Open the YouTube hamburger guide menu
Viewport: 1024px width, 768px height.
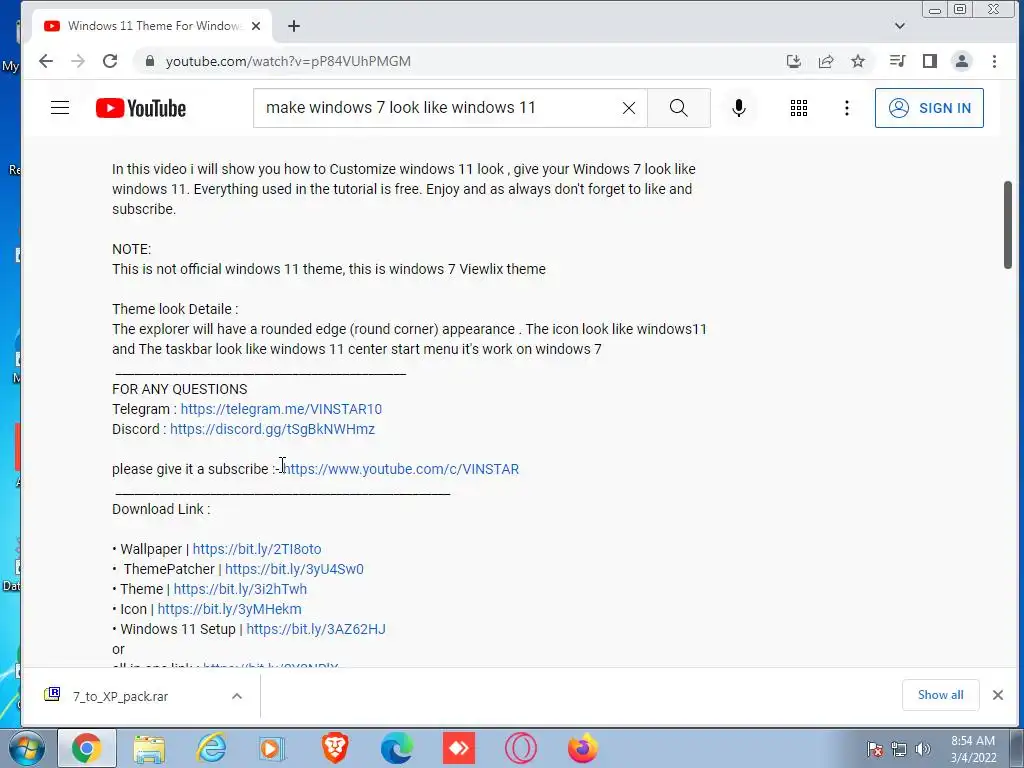[60, 108]
